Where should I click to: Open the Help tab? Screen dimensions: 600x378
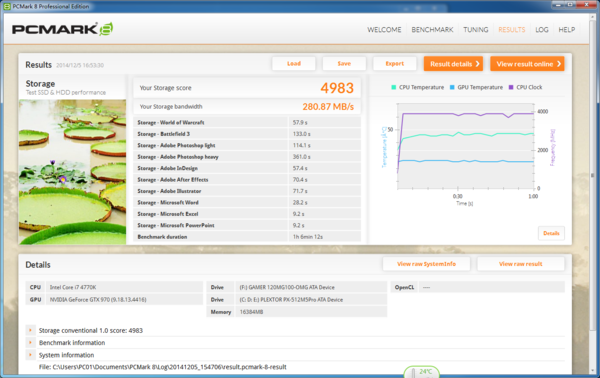(x=566, y=30)
